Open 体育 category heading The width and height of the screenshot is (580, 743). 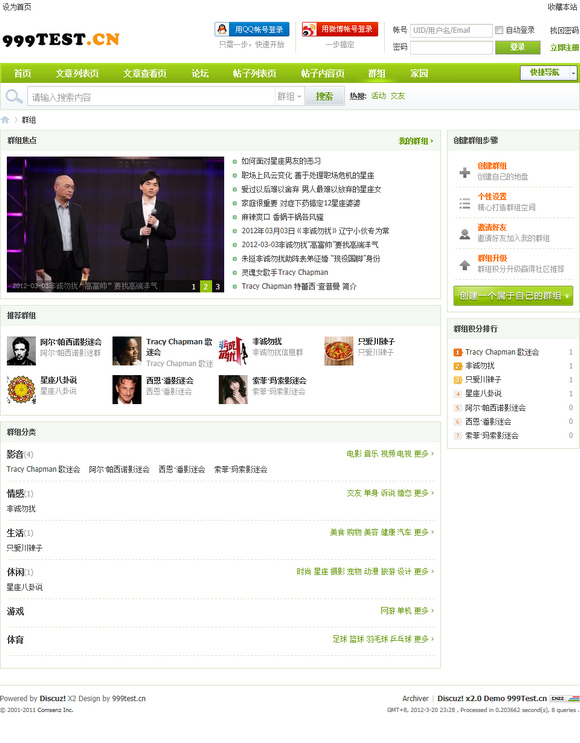click(x=15, y=640)
